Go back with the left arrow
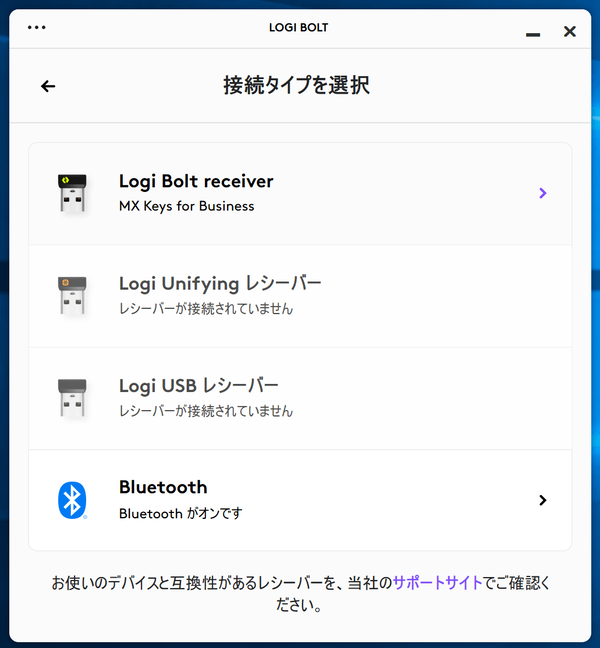The height and width of the screenshot is (648, 600). [48, 86]
